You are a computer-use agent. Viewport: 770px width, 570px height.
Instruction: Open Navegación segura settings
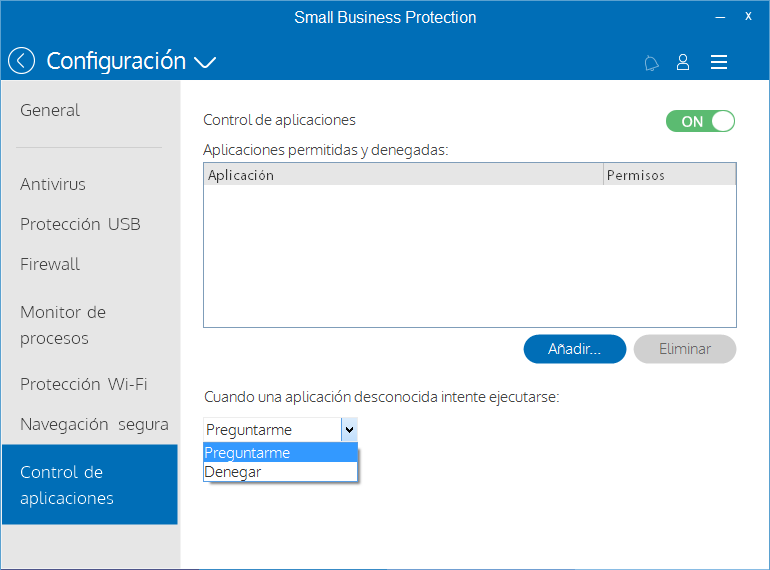[x=94, y=424]
